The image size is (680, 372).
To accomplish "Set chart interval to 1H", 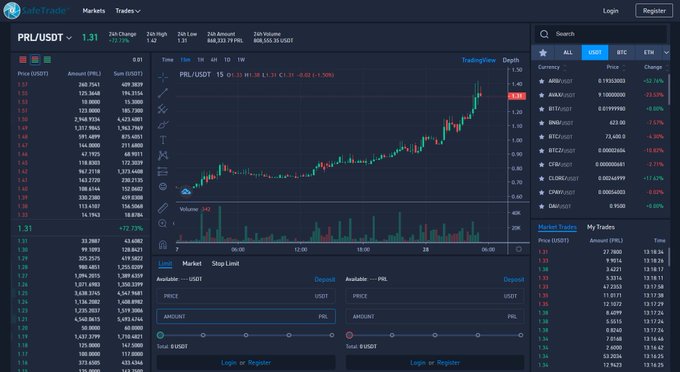I will coord(200,60).
